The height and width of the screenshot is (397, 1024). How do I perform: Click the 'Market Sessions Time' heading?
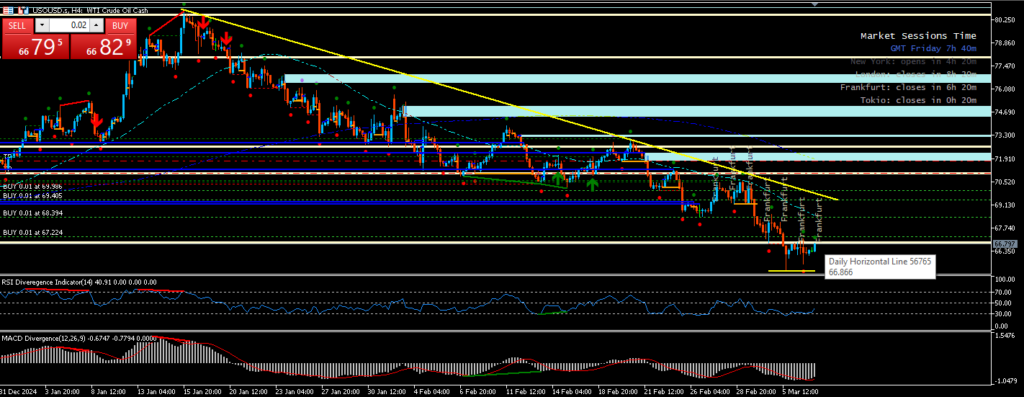[918, 36]
